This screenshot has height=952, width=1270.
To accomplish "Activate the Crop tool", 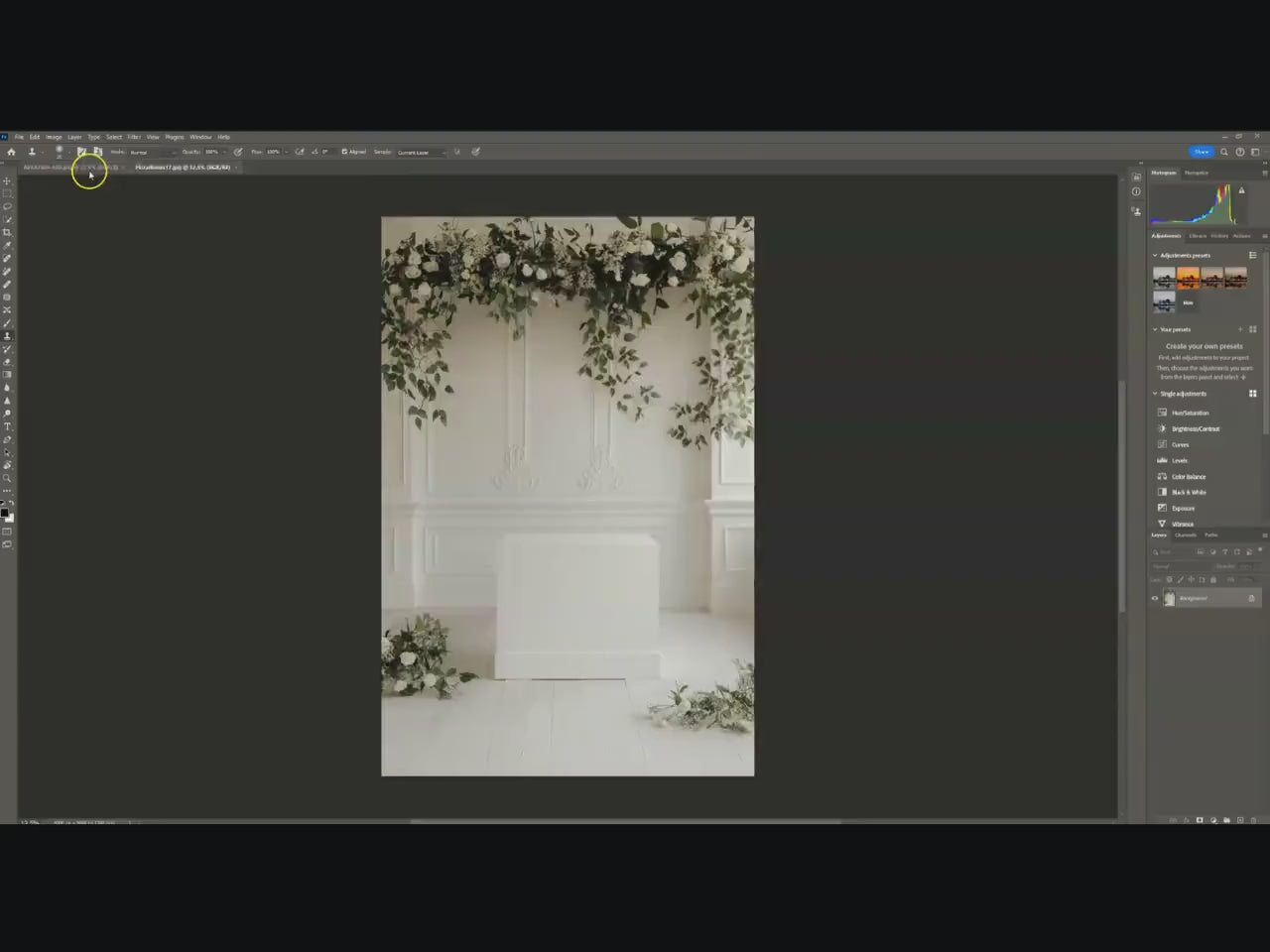I will [x=7, y=231].
